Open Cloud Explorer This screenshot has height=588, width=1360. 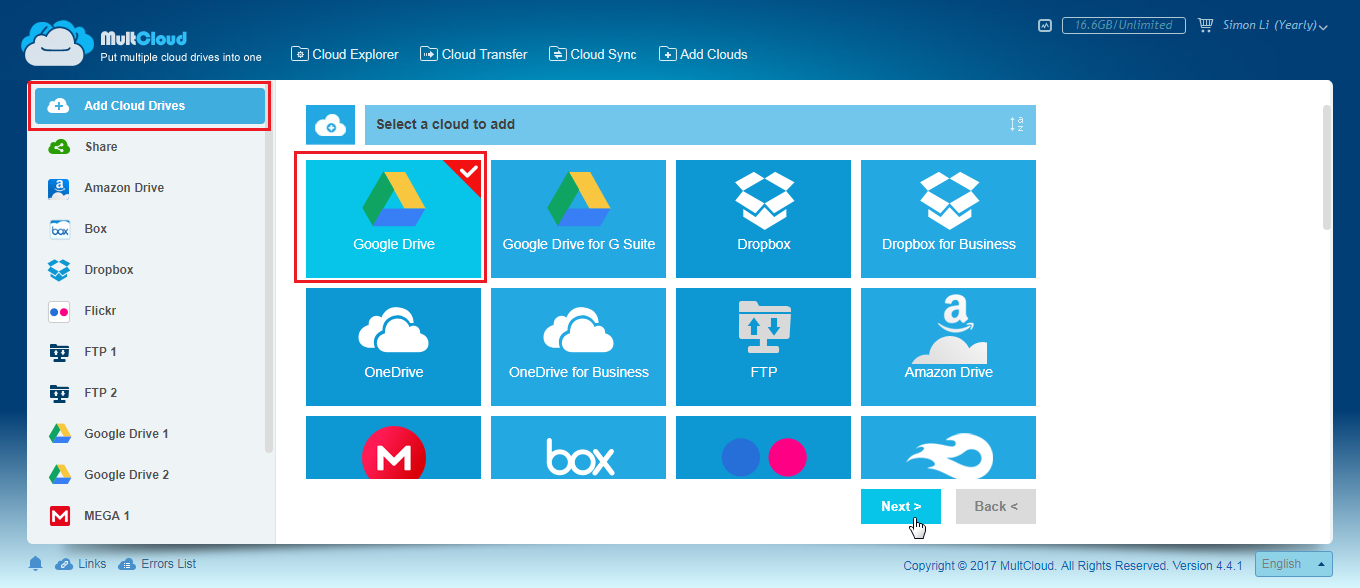click(x=345, y=54)
